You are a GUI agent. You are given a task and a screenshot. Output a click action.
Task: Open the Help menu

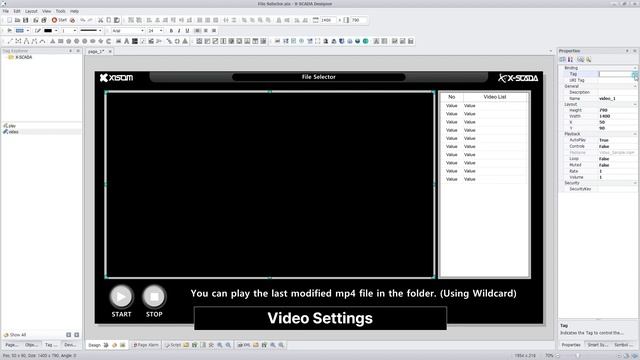pos(74,11)
